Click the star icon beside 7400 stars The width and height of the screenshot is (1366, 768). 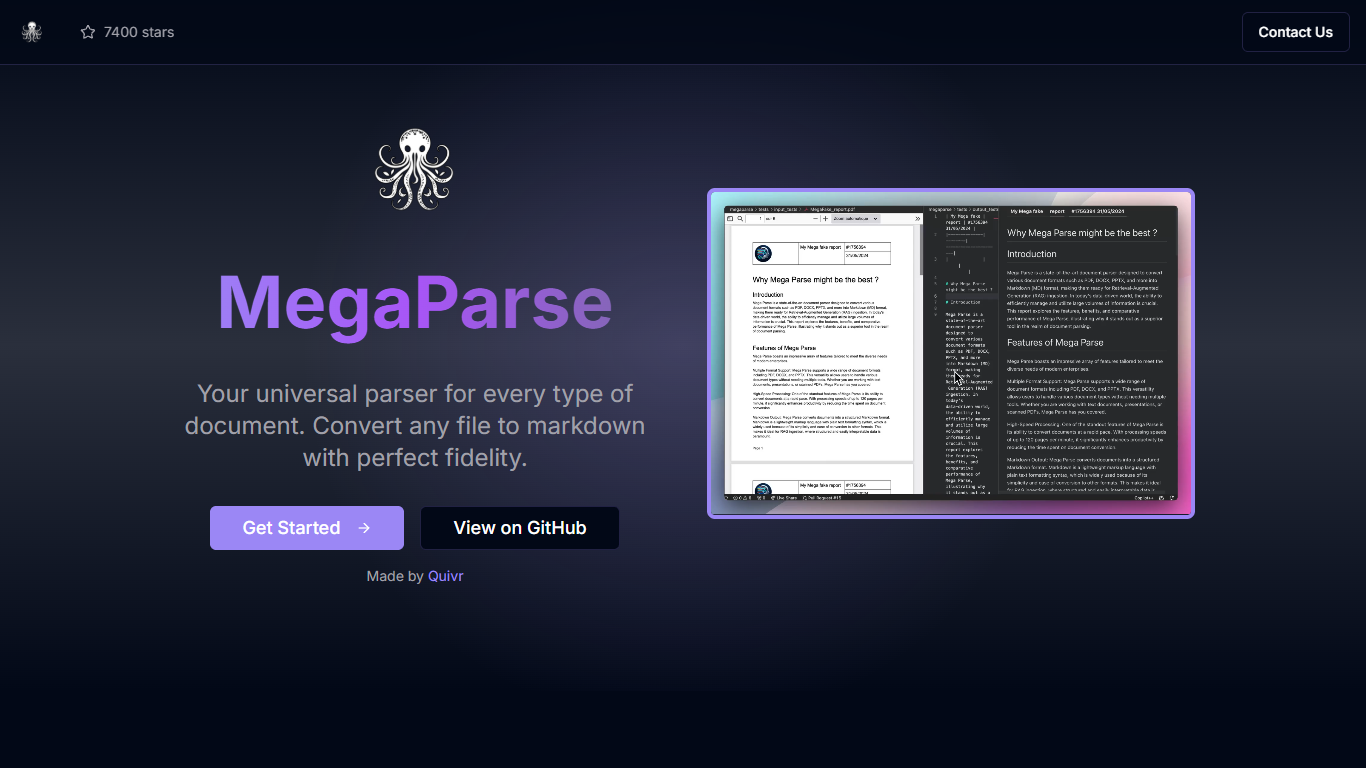pos(88,32)
